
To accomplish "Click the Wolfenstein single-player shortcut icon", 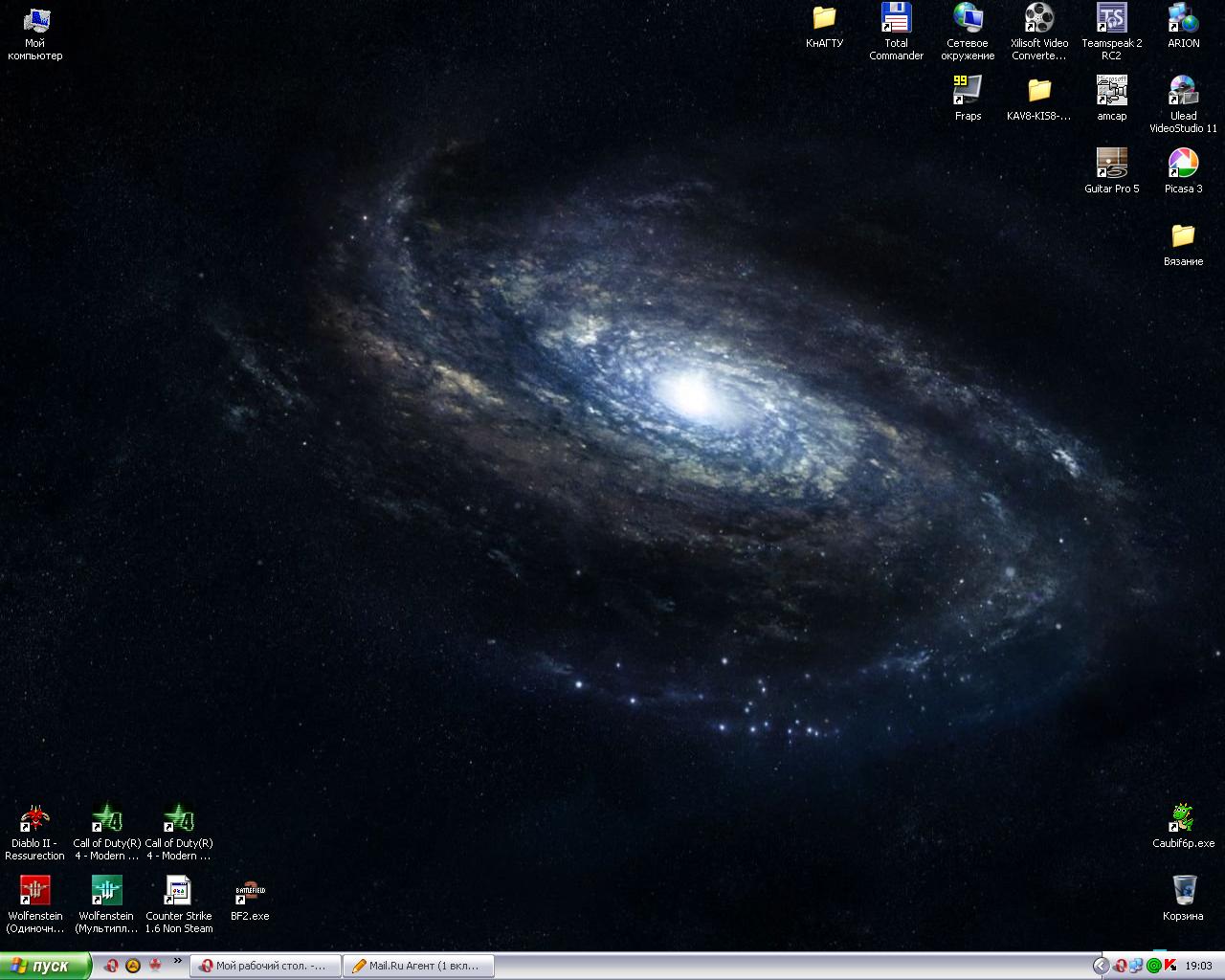I will (x=35, y=892).
